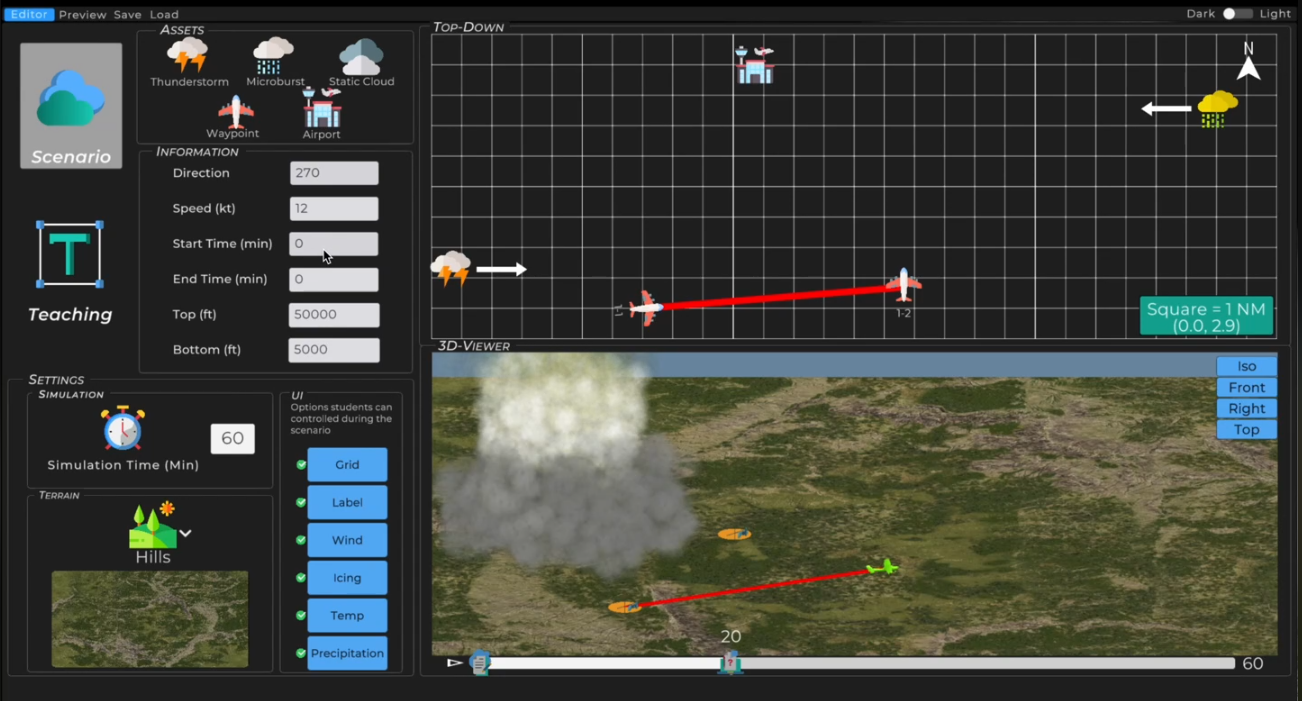Switch 3D viewer to Iso view
The height and width of the screenshot is (701, 1302).
point(1246,366)
